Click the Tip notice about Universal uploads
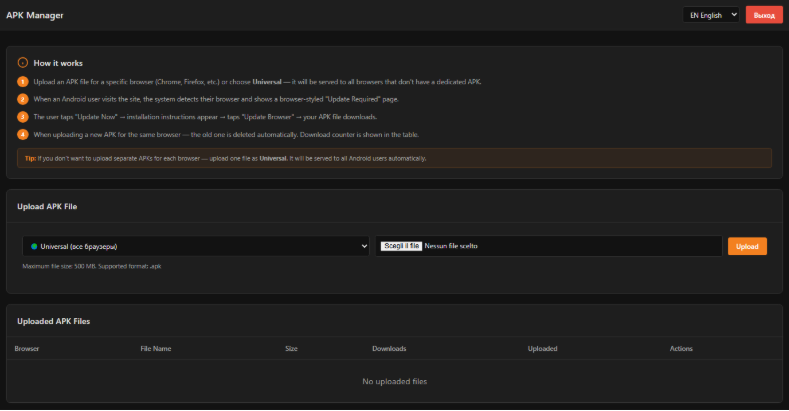Viewport: 789px width, 411px height. click(394, 158)
